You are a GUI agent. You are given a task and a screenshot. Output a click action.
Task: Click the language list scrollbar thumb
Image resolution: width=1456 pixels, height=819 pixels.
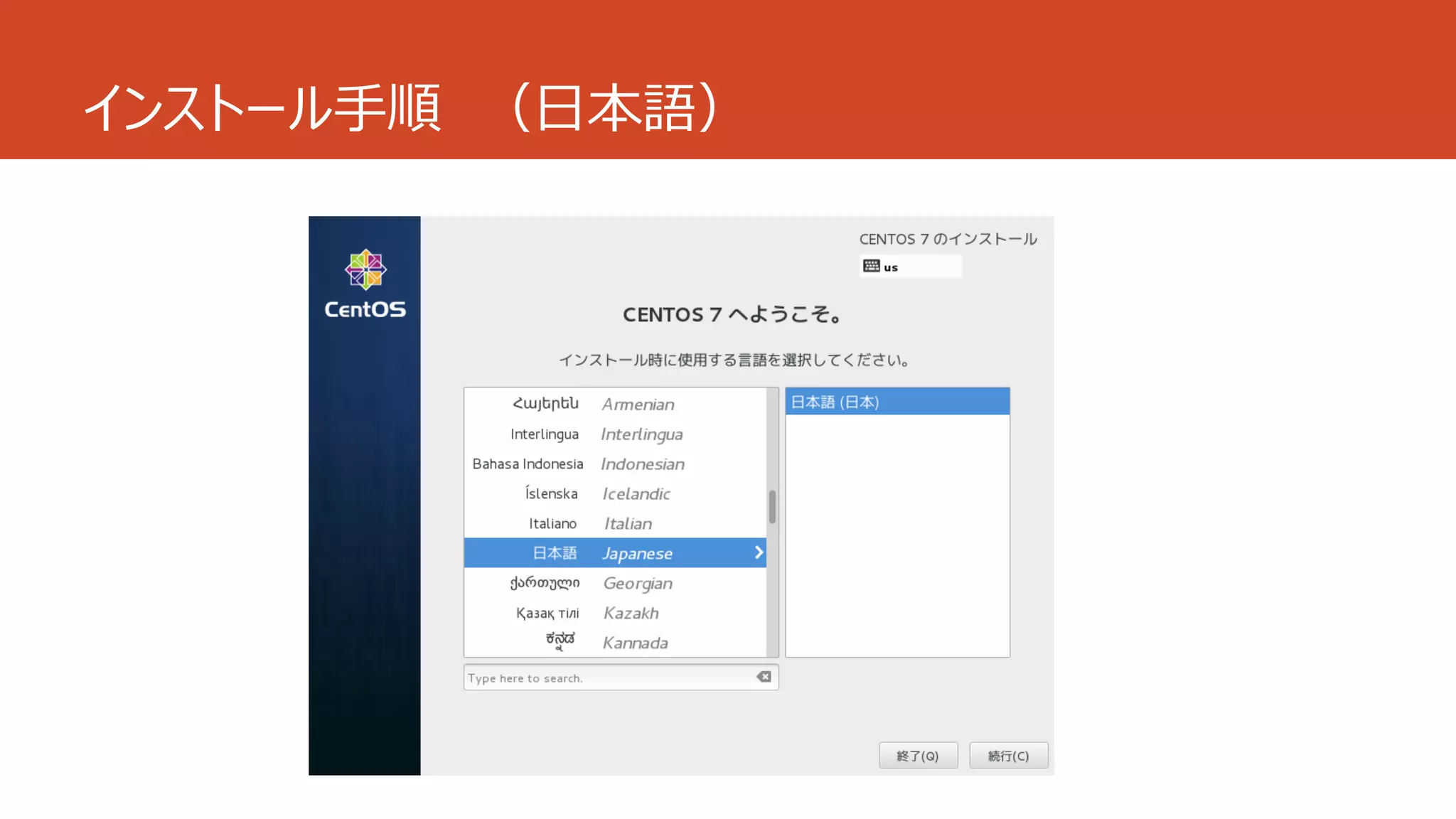772,507
